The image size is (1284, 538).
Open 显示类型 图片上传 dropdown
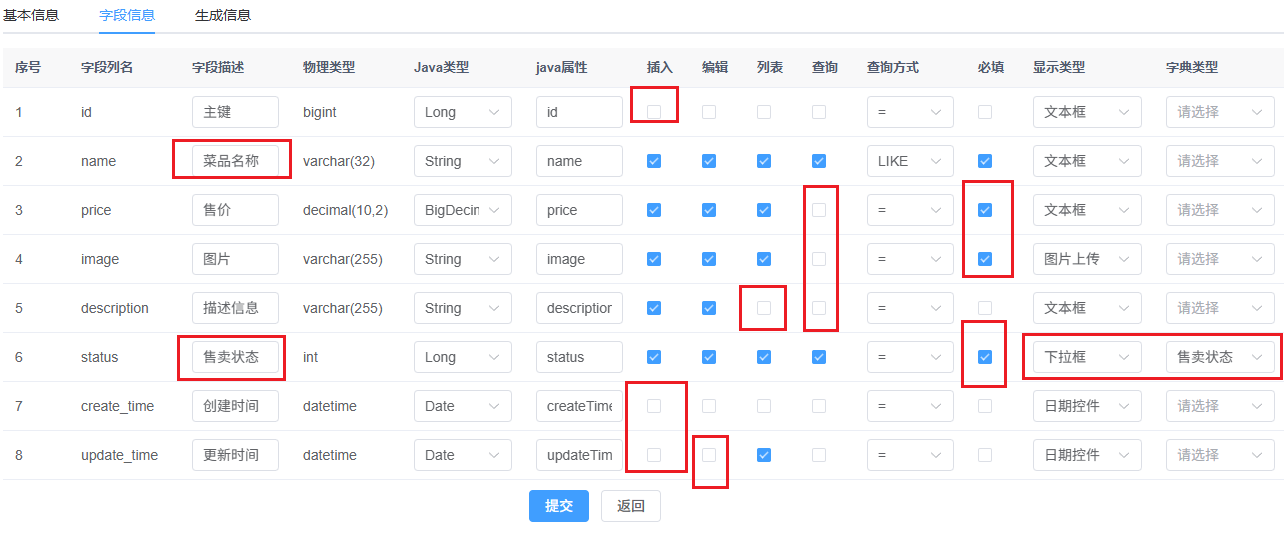coord(1086,259)
